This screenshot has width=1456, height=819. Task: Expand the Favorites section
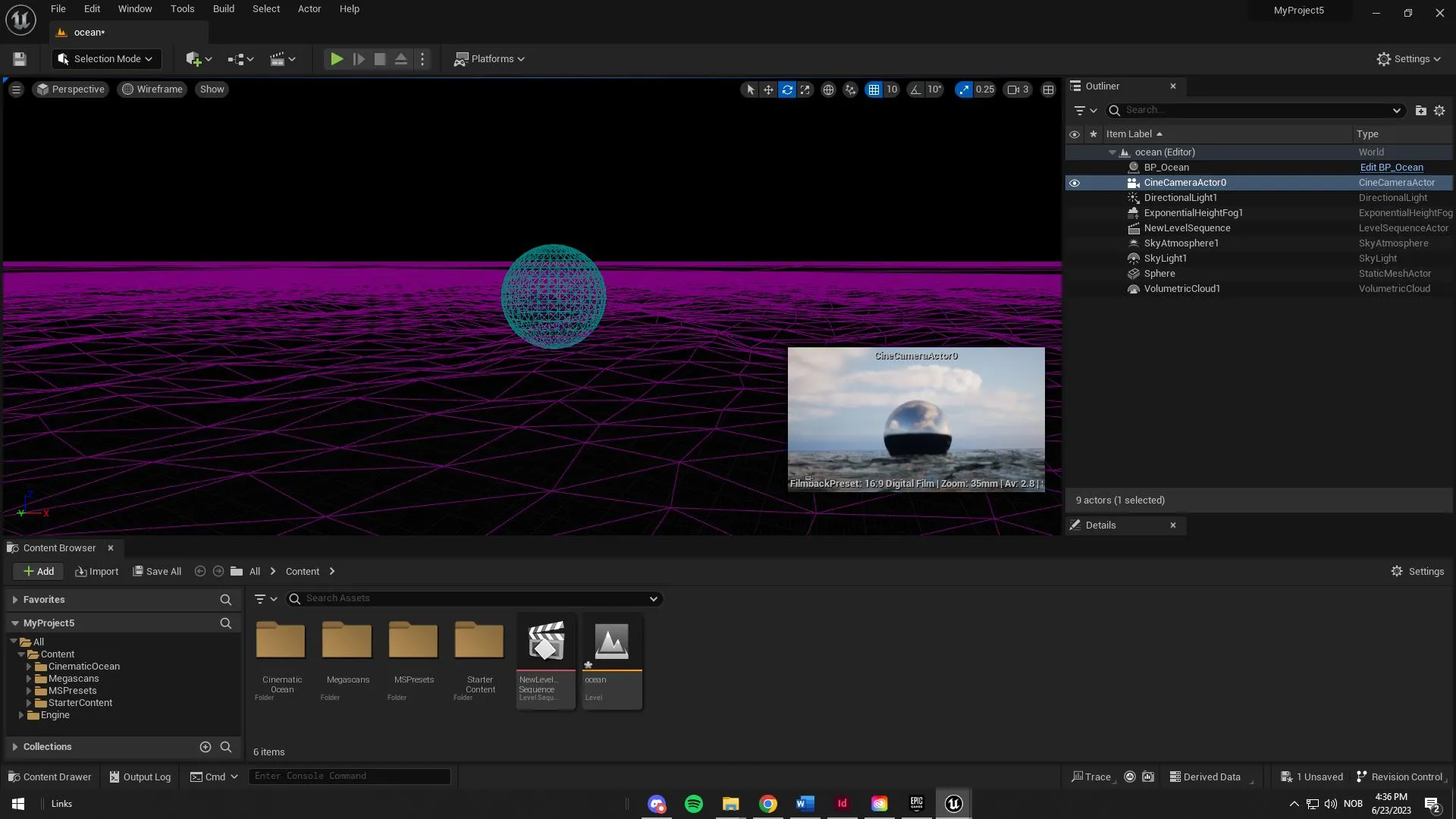tap(15, 600)
